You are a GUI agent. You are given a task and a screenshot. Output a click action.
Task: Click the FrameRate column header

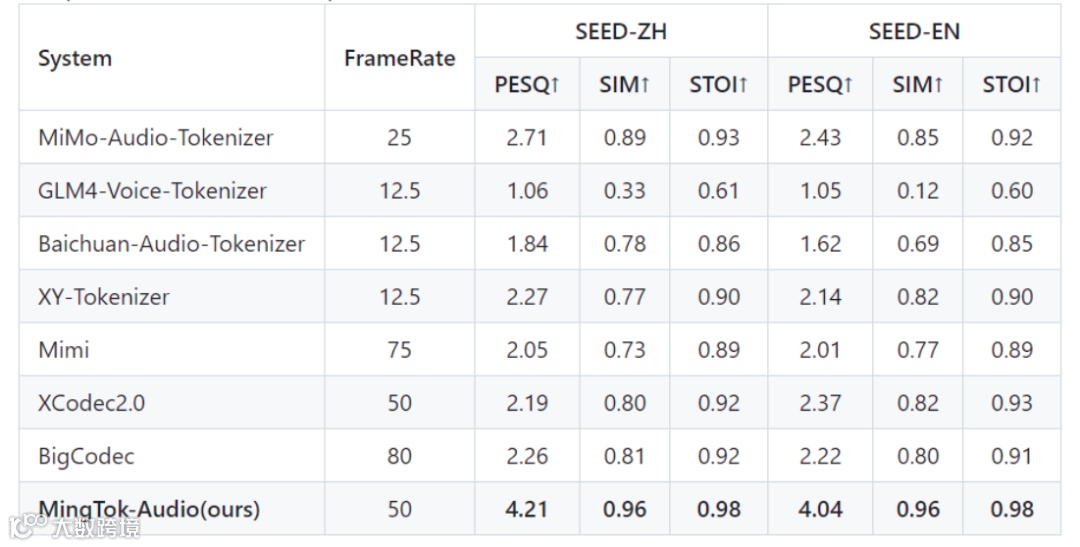coord(399,58)
